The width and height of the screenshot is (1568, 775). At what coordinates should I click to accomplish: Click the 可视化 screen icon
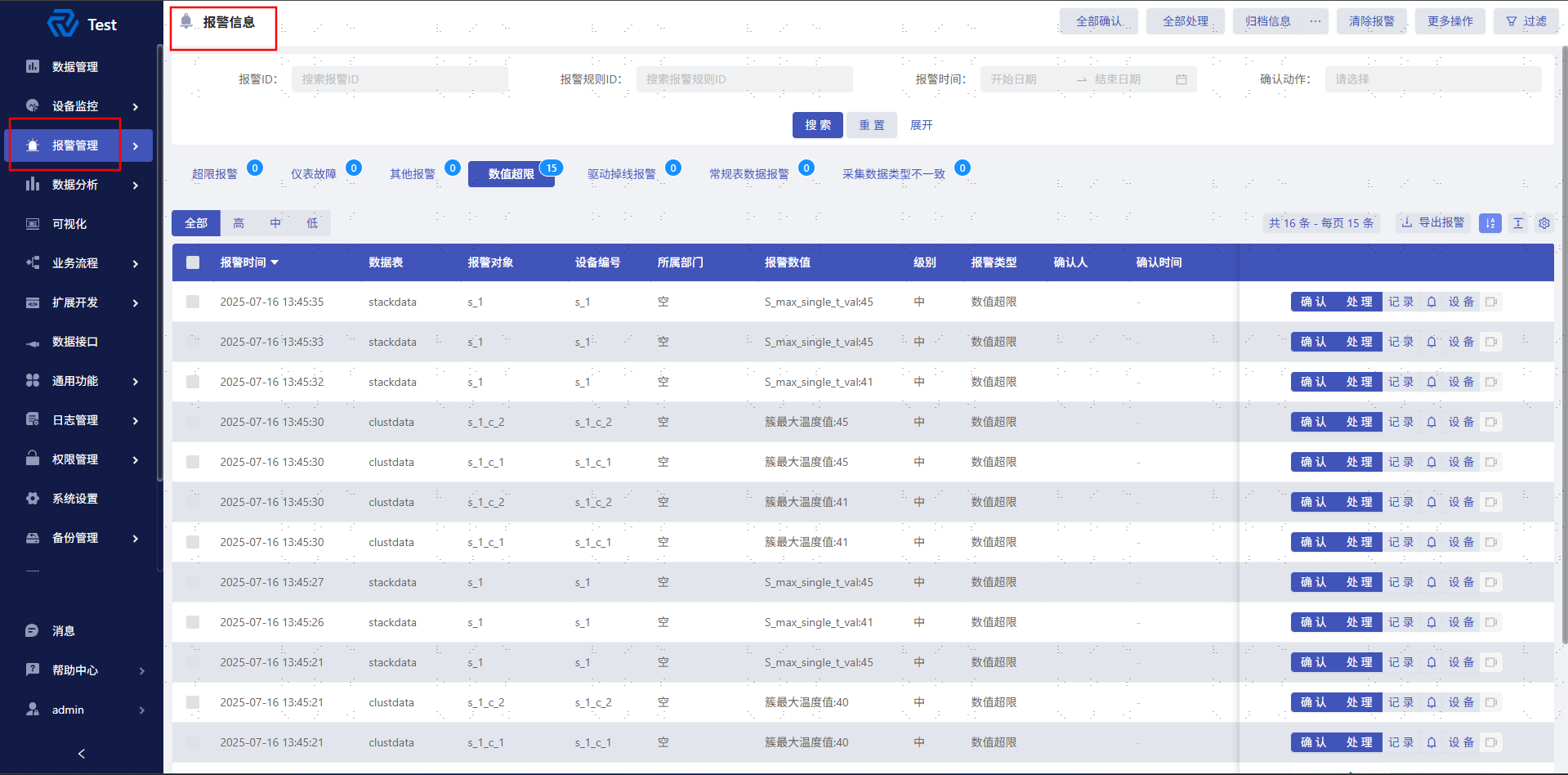(33, 224)
